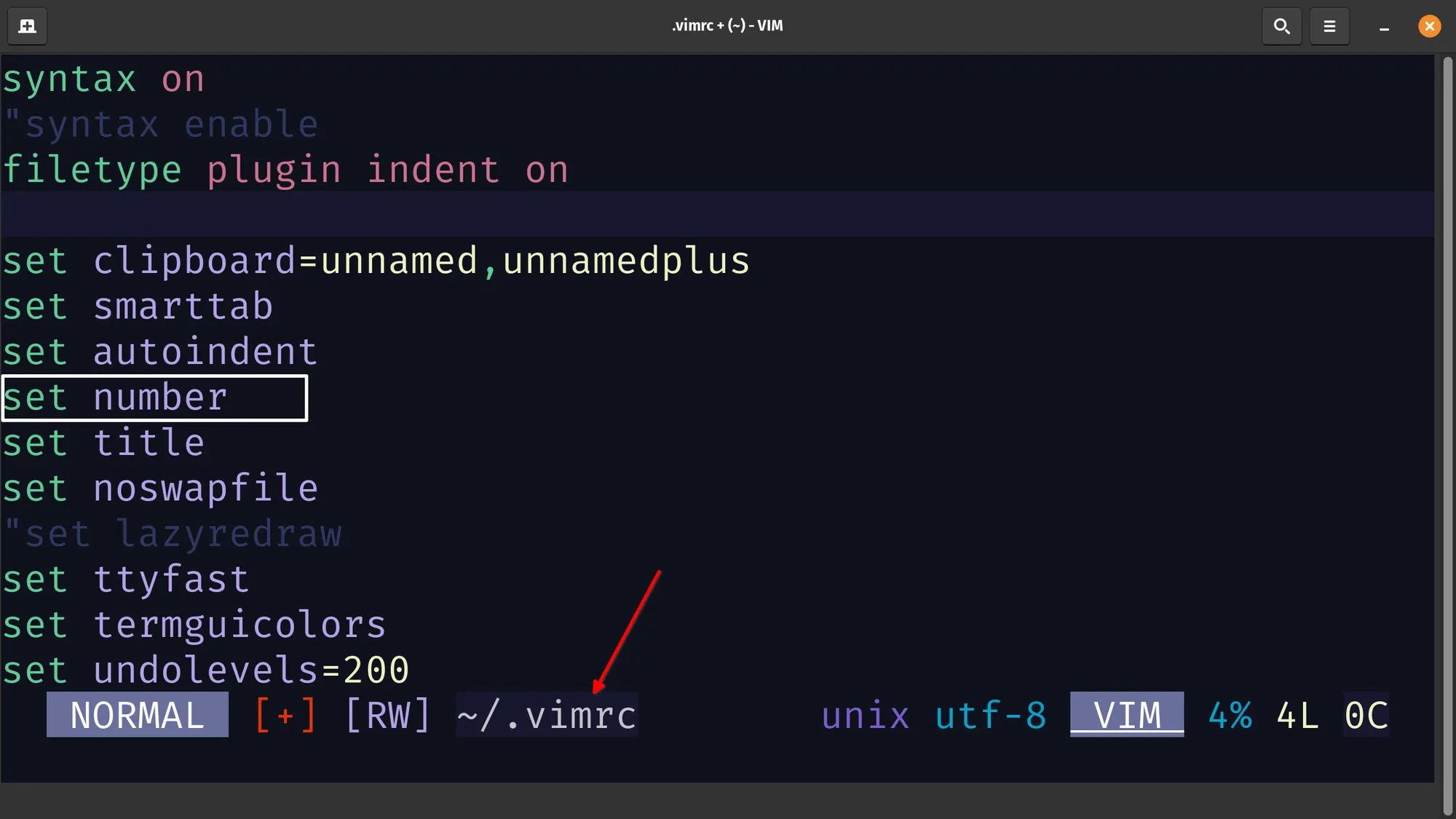Select the 'set termguicolors' line
1456x819 pixels.
pyautogui.click(x=194, y=624)
